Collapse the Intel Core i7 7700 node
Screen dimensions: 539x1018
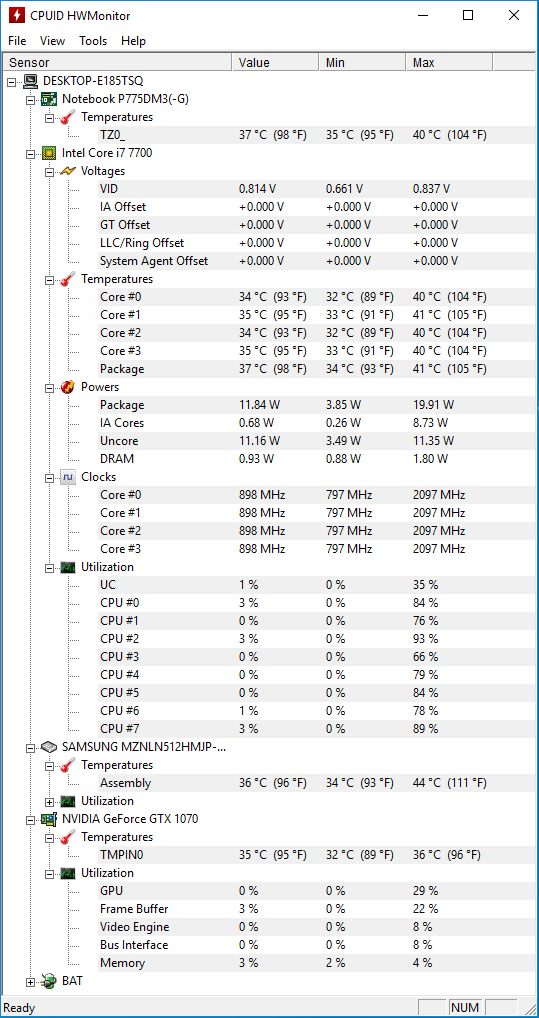pyautogui.click(x=30, y=153)
